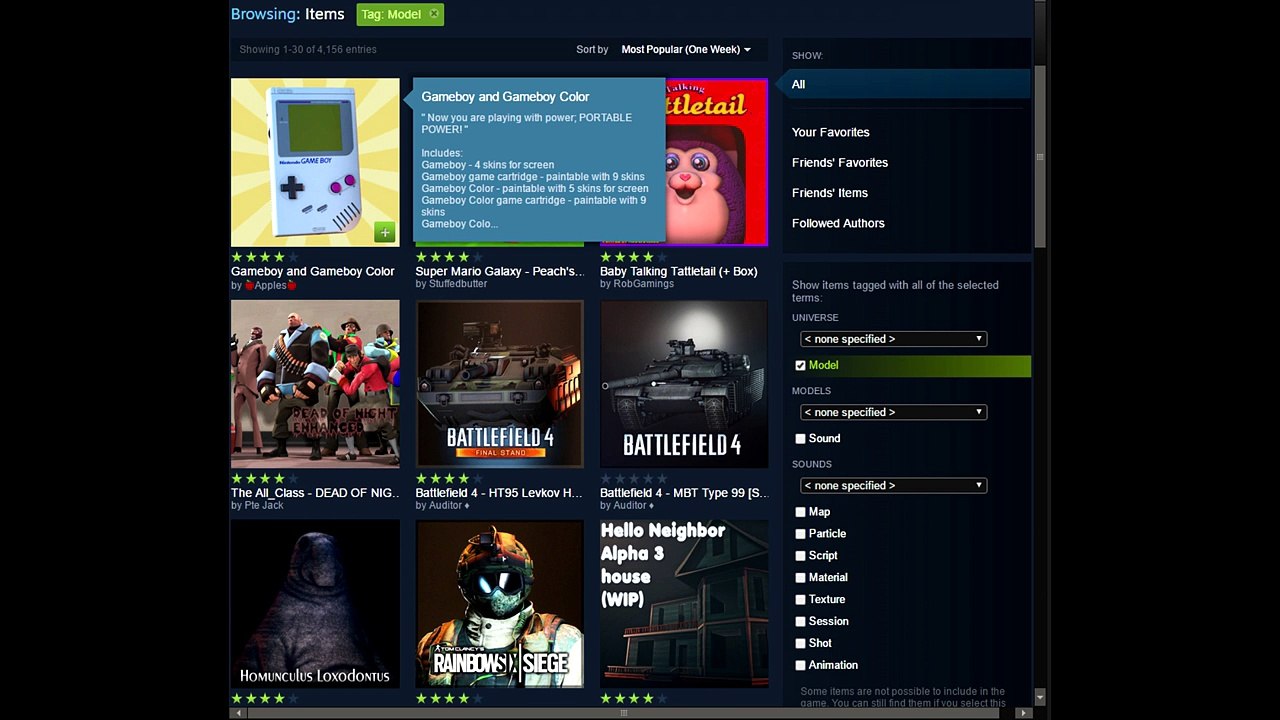Show items from Followed Authors
This screenshot has width=1280, height=720.
click(838, 223)
